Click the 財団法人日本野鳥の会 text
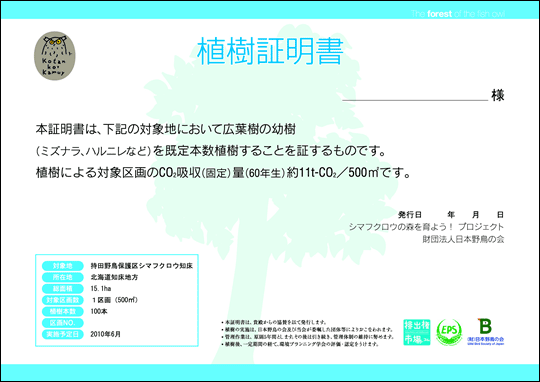540x382 pixels. (x=463, y=239)
